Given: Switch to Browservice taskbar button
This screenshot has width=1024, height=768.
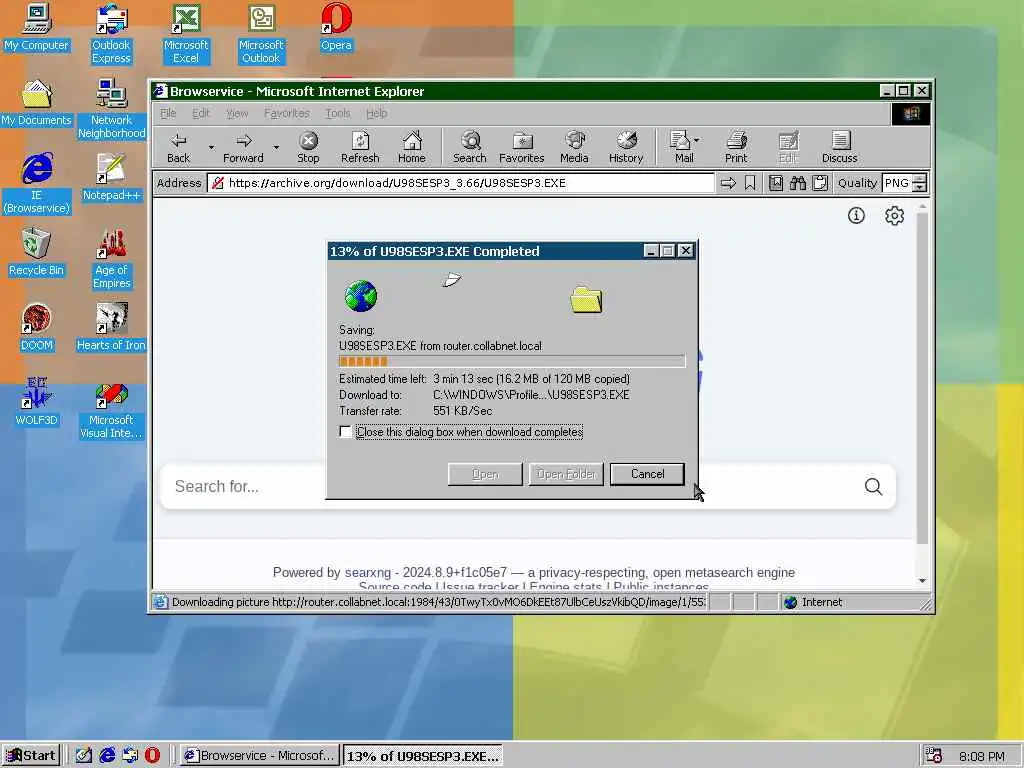Looking at the screenshot, I should click(x=260, y=756).
